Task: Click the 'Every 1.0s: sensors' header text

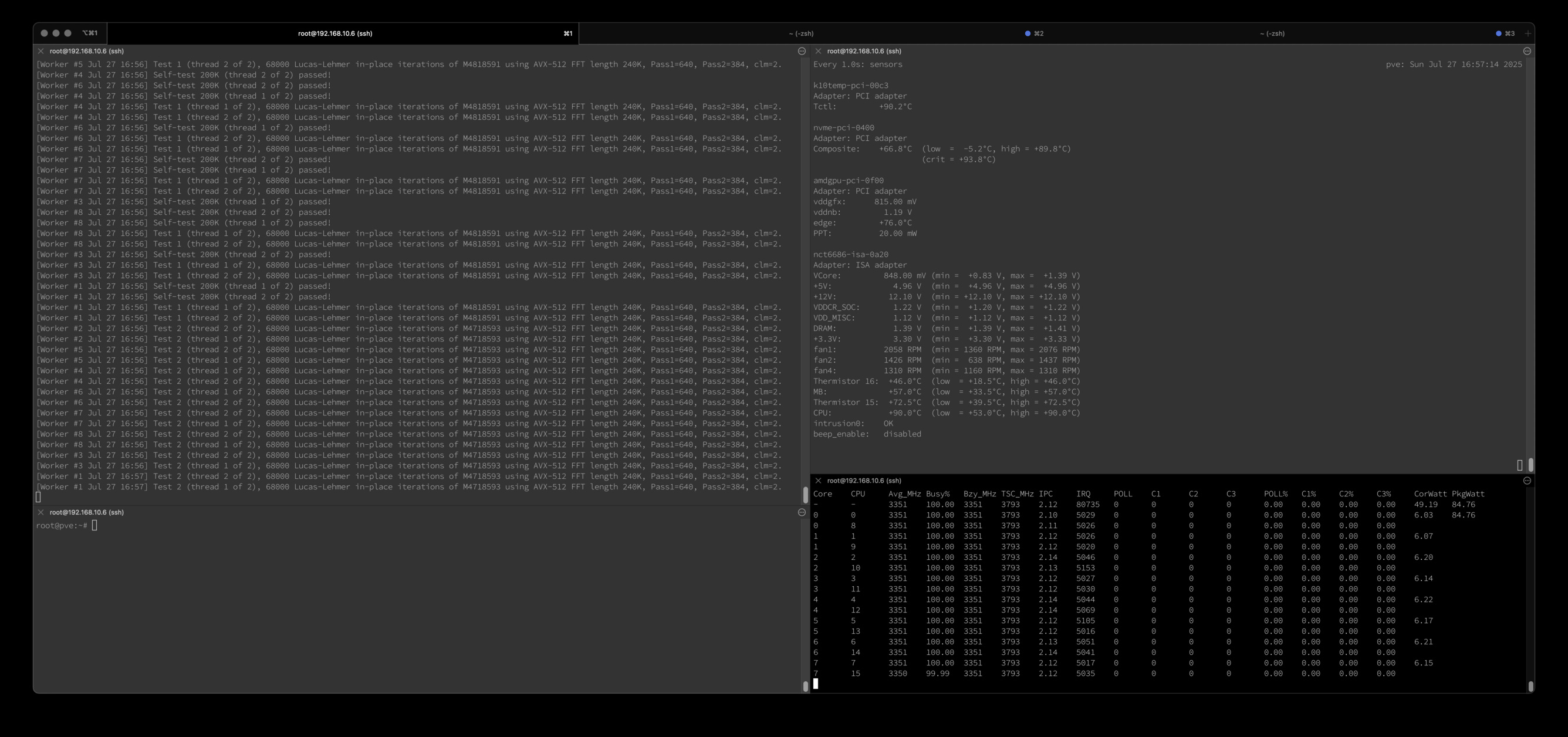Action: 858,65
